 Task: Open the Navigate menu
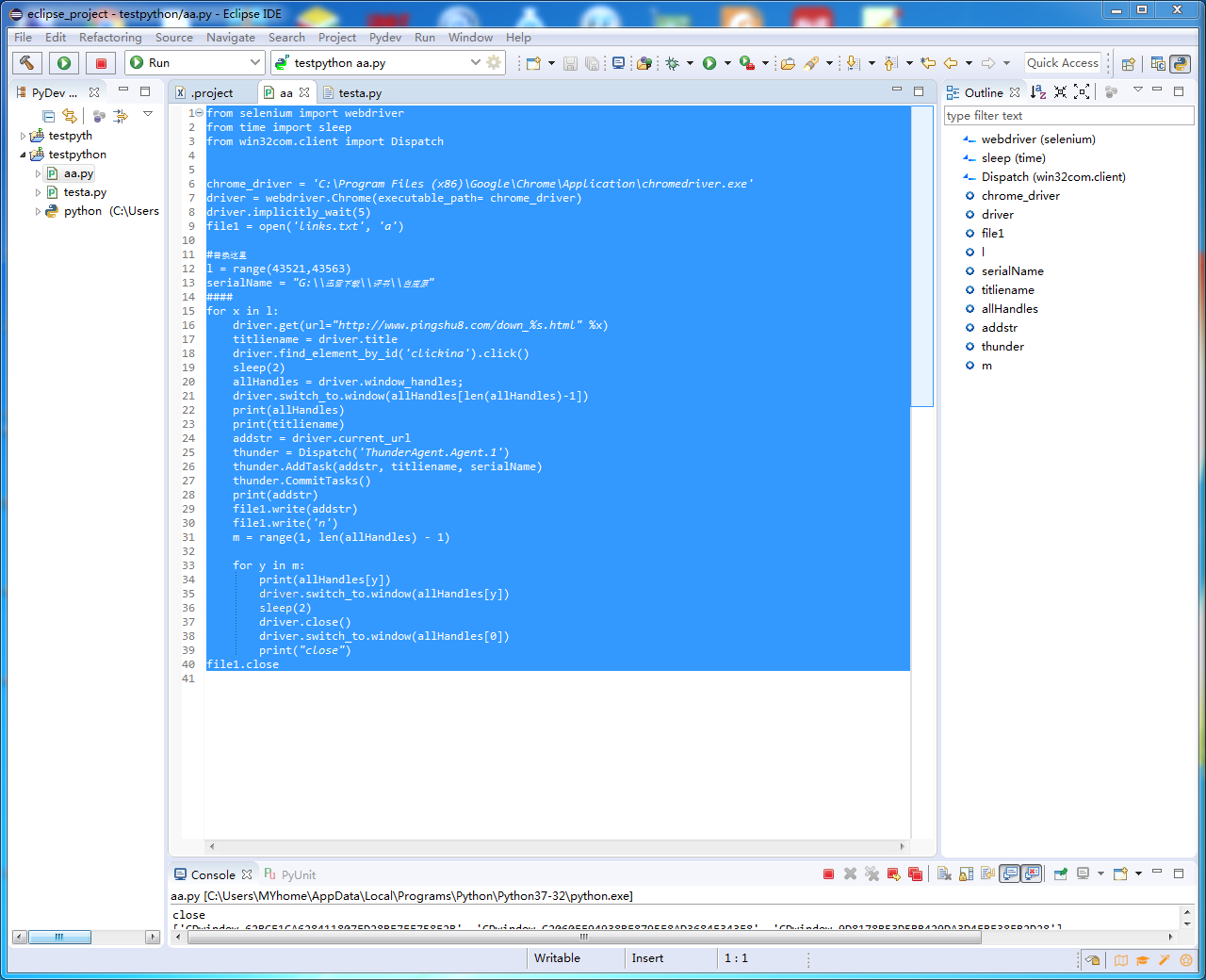(231, 38)
